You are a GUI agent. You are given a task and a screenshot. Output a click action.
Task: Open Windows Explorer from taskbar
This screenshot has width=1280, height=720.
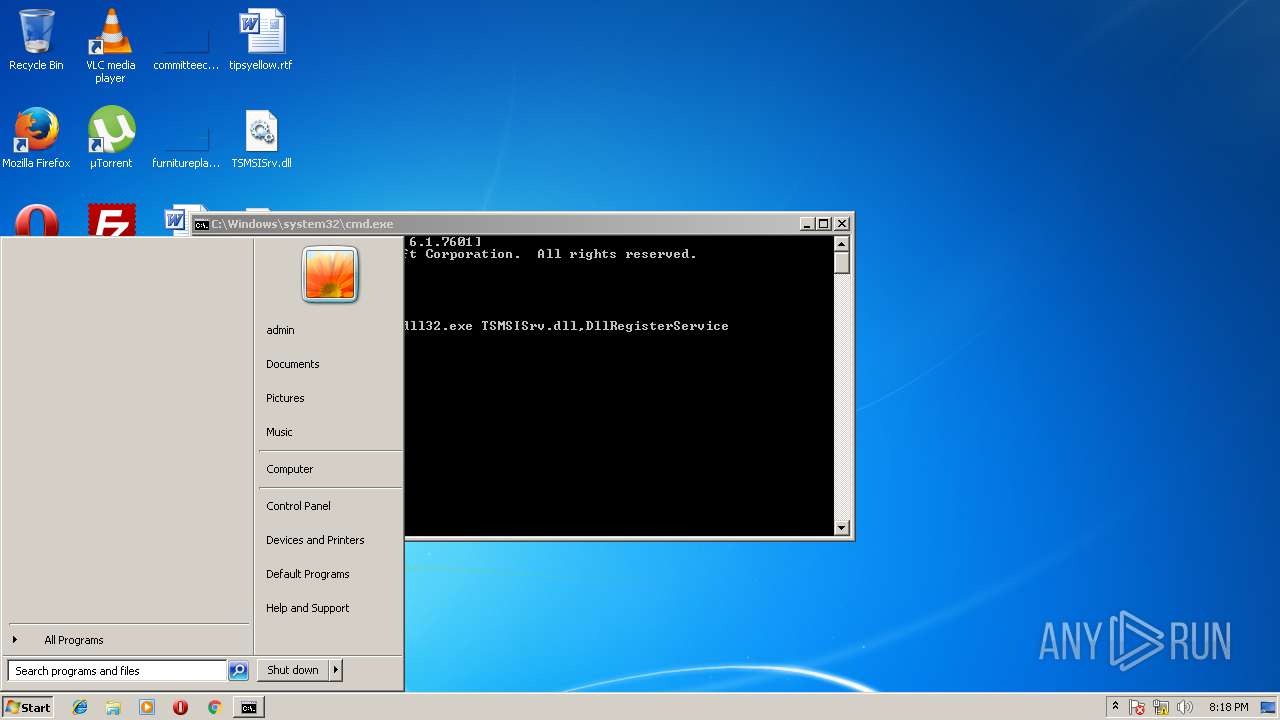tap(113, 707)
